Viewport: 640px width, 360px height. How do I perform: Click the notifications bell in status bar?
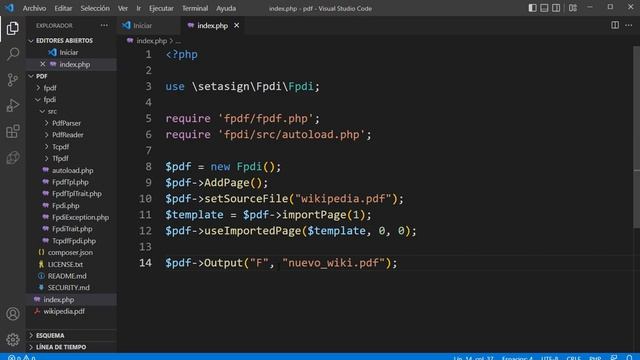[x=629, y=357]
